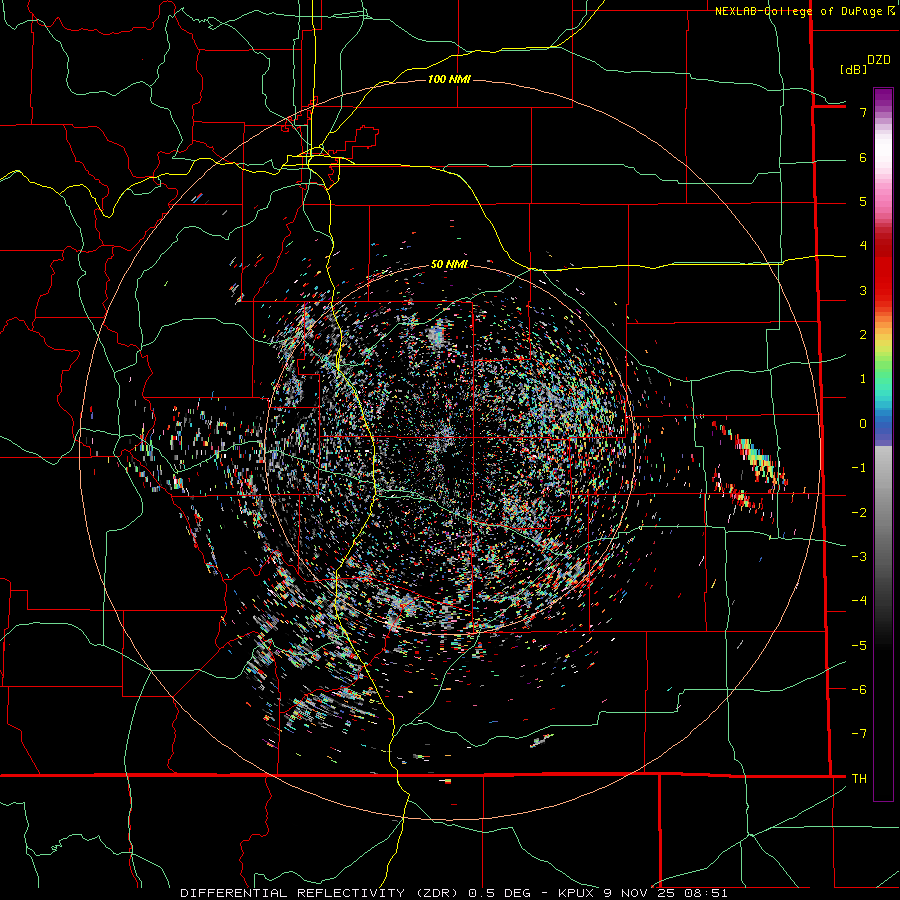The image size is (900, 900).
Task: Click the DIFFERENTIAL REFLECTIVITY (ZDR) caption text
Action: click(320, 893)
